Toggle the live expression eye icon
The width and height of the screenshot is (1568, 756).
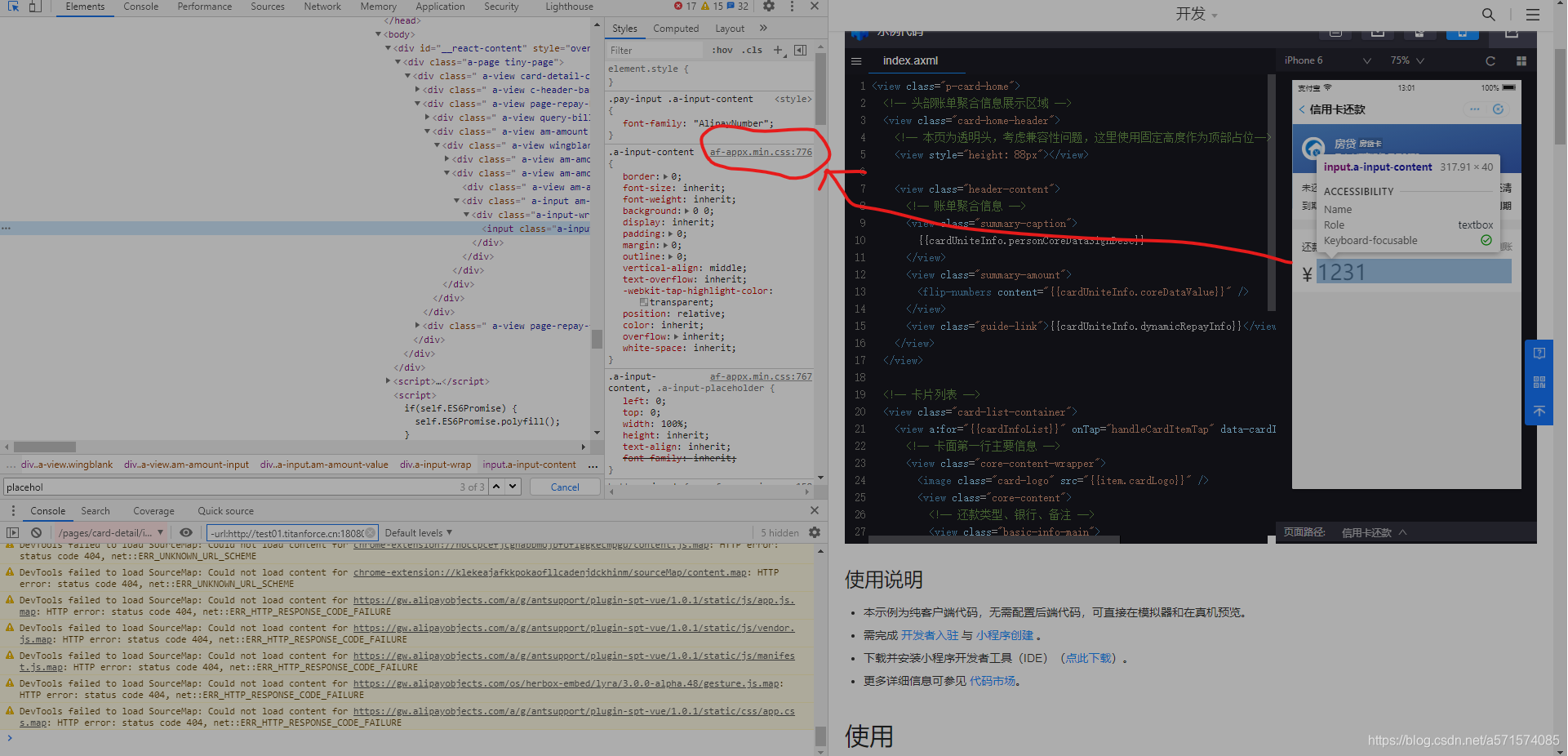tap(186, 532)
